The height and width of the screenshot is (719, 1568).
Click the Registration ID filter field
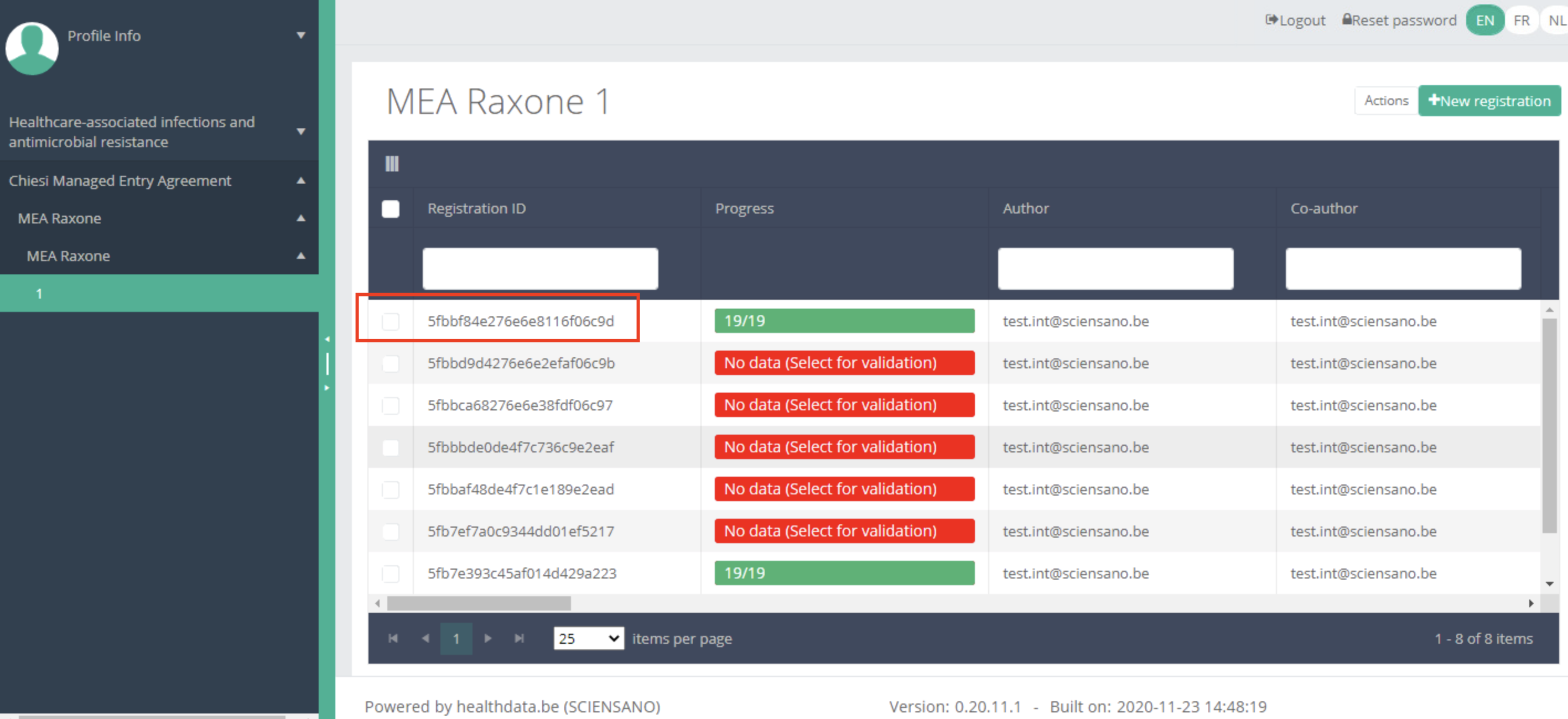[540, 268]
